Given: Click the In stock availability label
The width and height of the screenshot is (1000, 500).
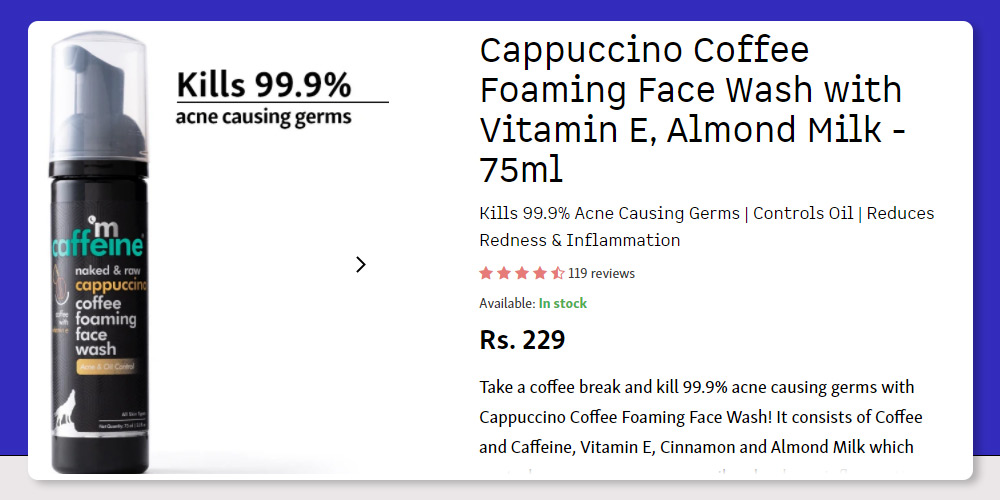Looking at the screenshot, I should 562,304.
